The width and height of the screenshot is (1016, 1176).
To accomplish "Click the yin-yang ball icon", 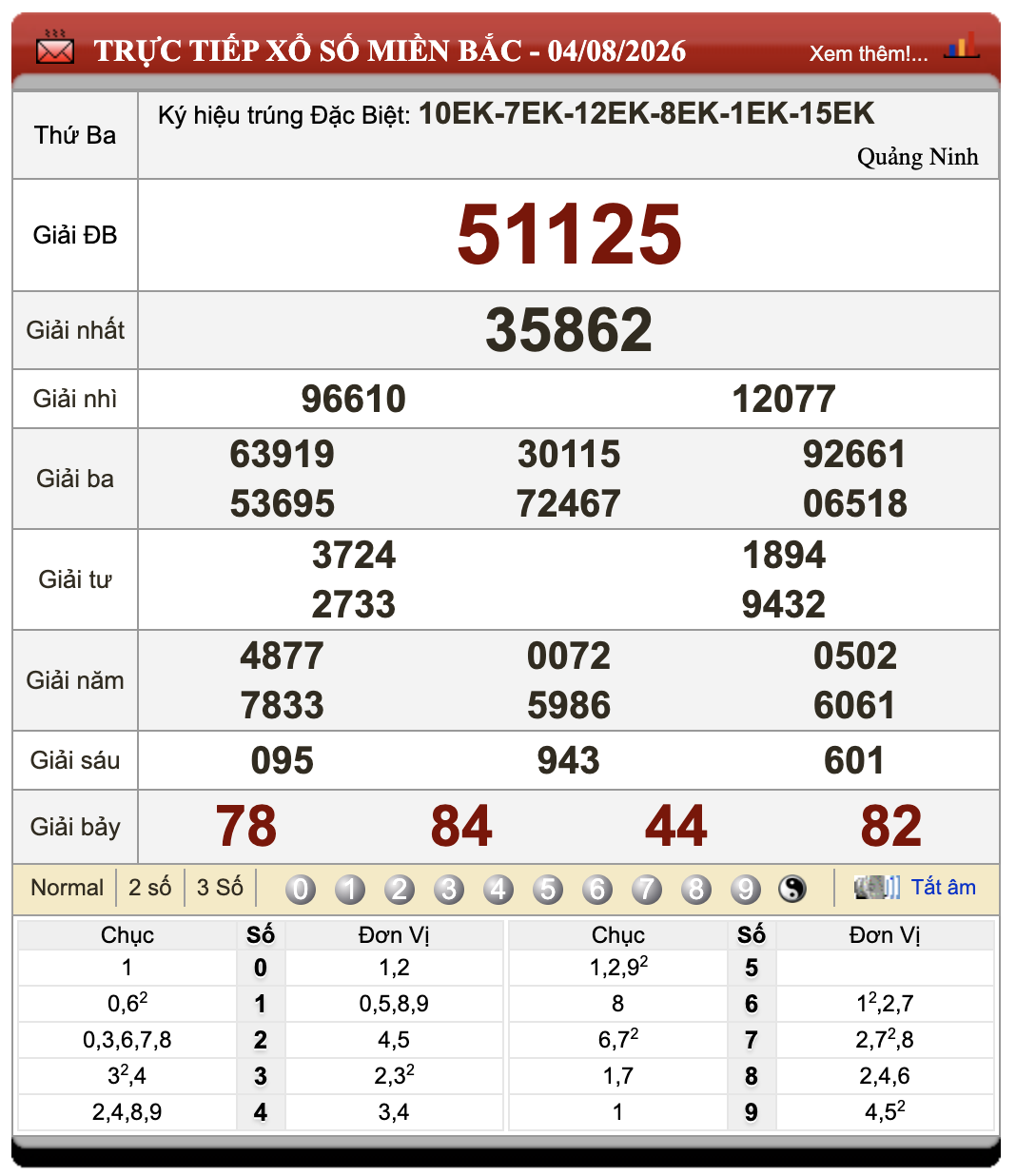I will pos(792,889).
